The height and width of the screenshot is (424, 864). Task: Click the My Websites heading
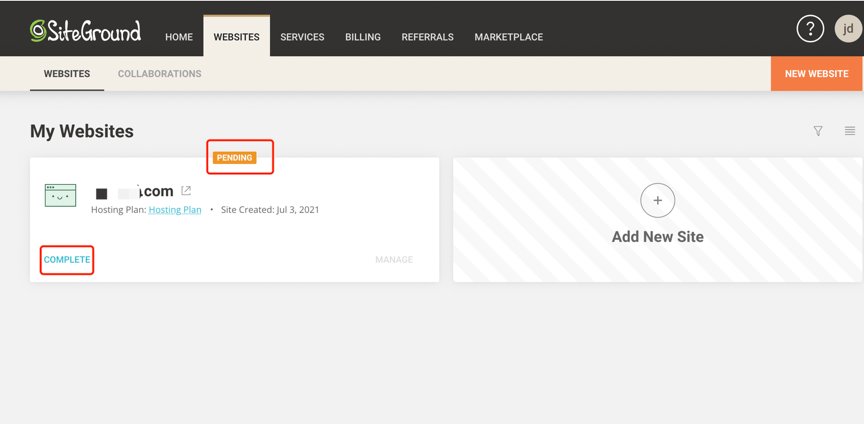click(82, 131)
